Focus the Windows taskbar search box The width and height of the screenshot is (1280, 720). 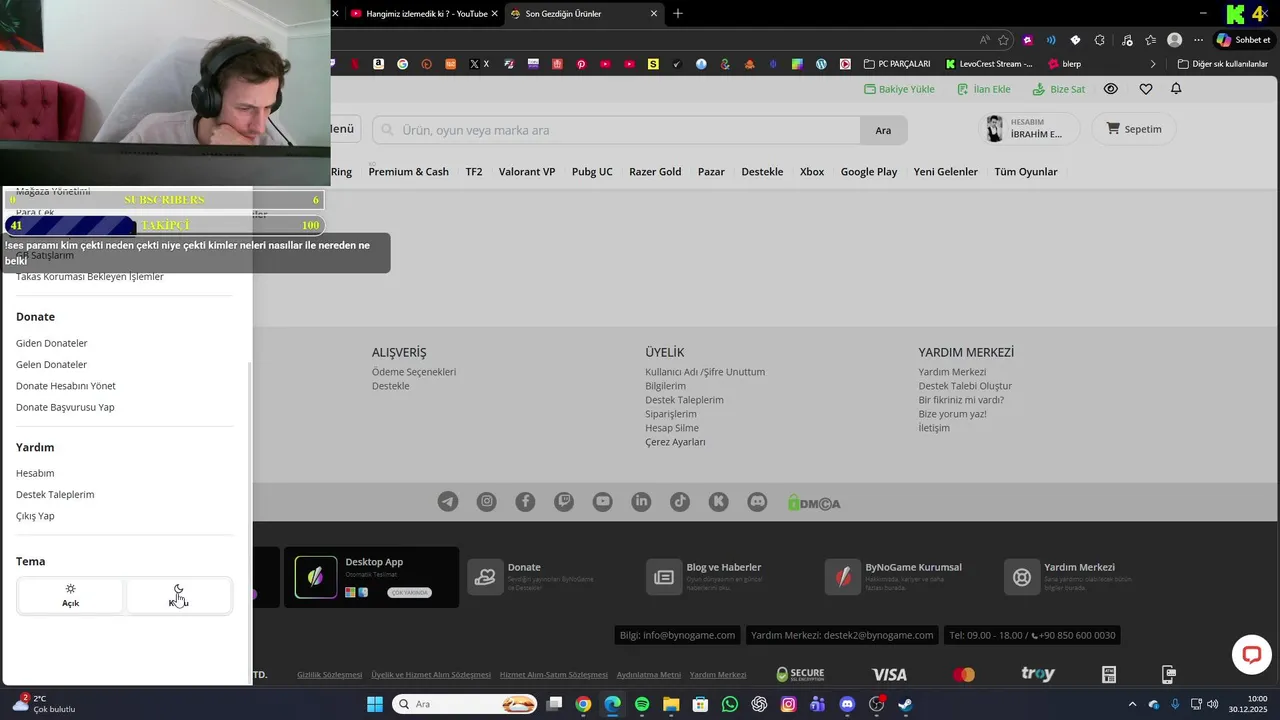tap(464, 704)
